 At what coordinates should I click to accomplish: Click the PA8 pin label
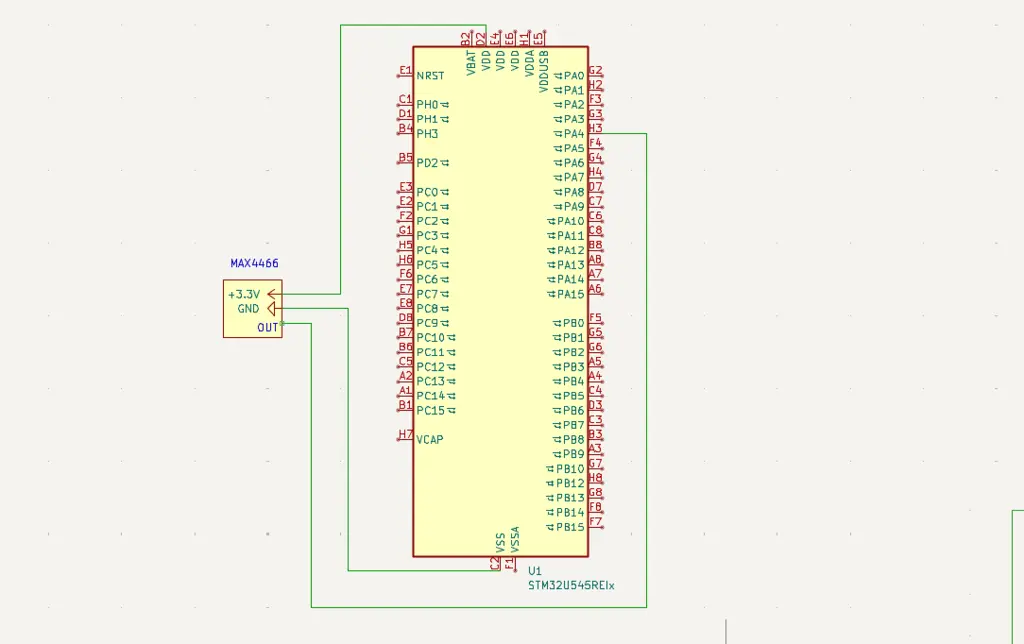click(x=574, y=192)
